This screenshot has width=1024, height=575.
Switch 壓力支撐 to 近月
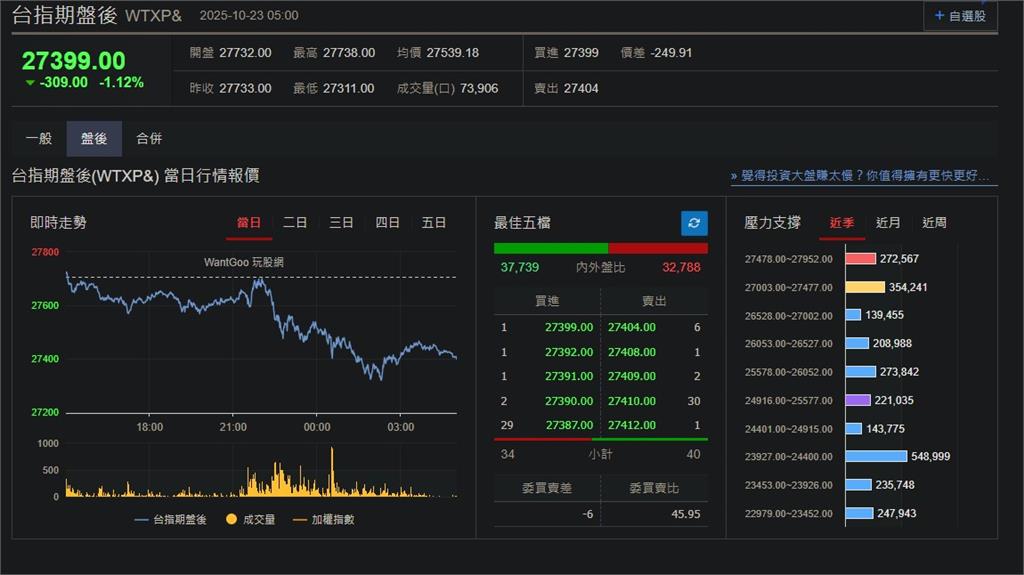888,223
